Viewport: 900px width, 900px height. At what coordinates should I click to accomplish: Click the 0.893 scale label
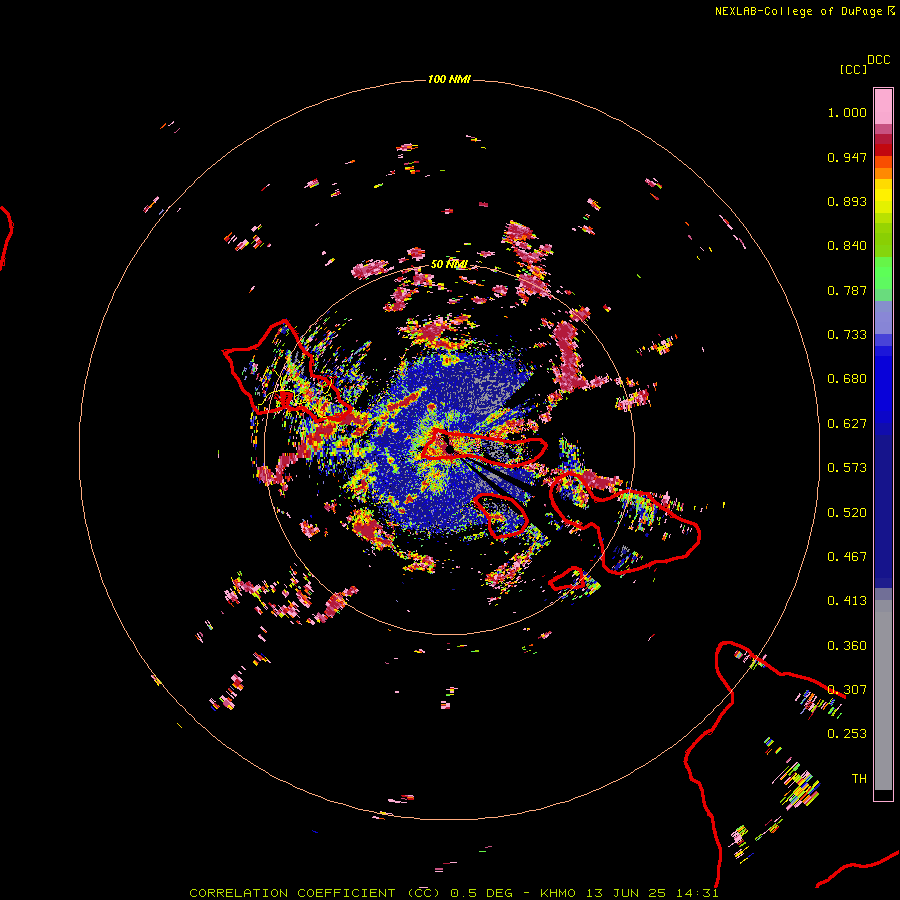click(x=847, y=201)
